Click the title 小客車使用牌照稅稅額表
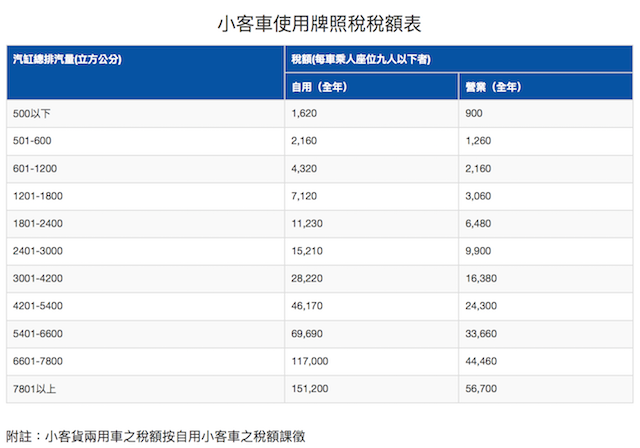640x448 pixels. click(x=319, y=21)
